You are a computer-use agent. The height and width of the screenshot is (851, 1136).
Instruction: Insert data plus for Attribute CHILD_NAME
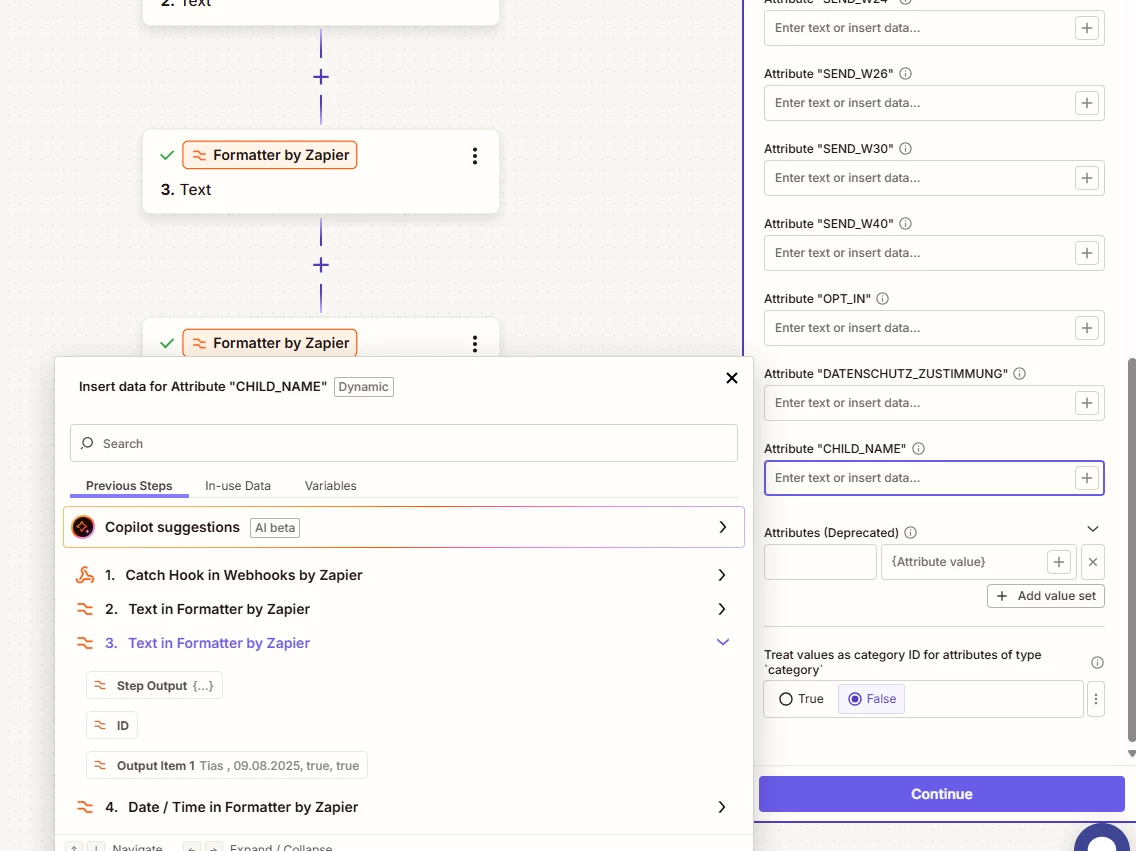1087,478
